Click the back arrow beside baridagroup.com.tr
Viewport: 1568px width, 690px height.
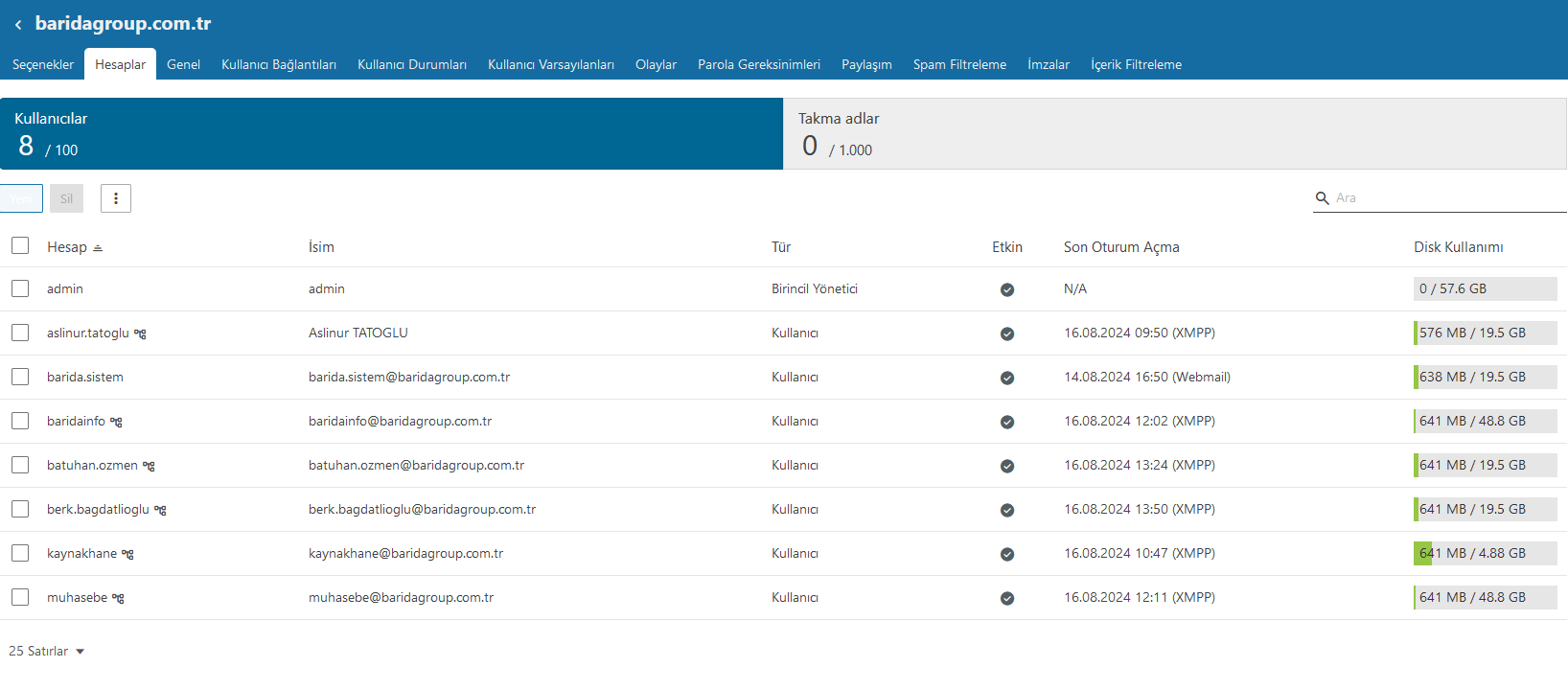tap(18, 25)
